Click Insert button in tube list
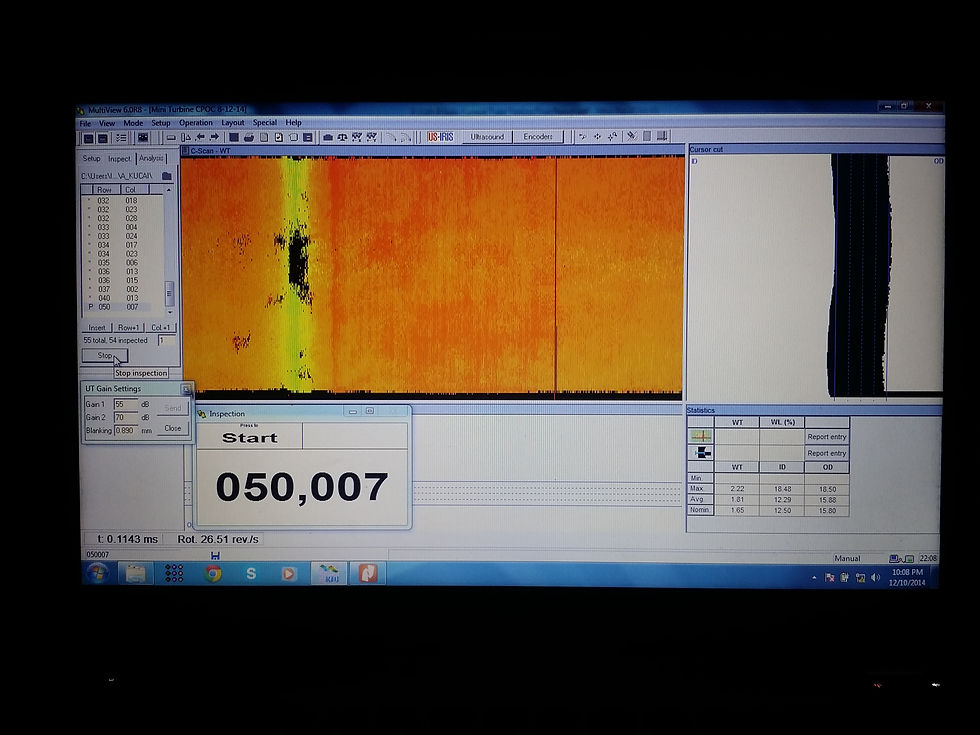The height and width of the screenshot is (735, 980). [97, 328]
